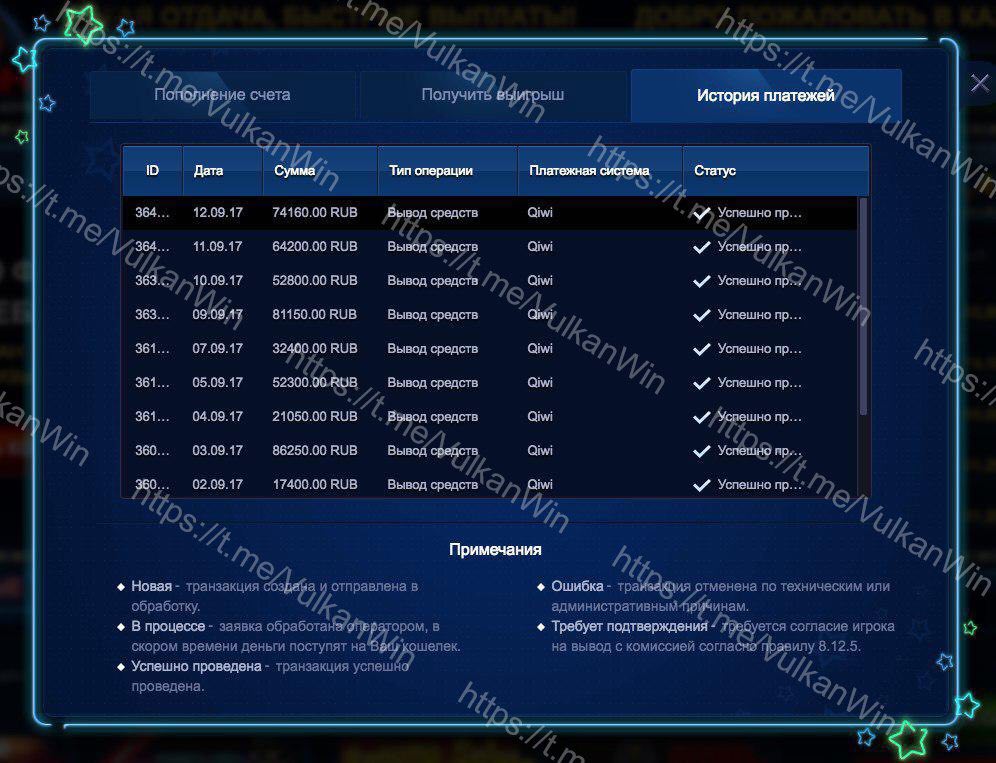Viewport: 996px width, 763px height.
Task: Close the payments dialog with X
Action: tap(980, 82)
